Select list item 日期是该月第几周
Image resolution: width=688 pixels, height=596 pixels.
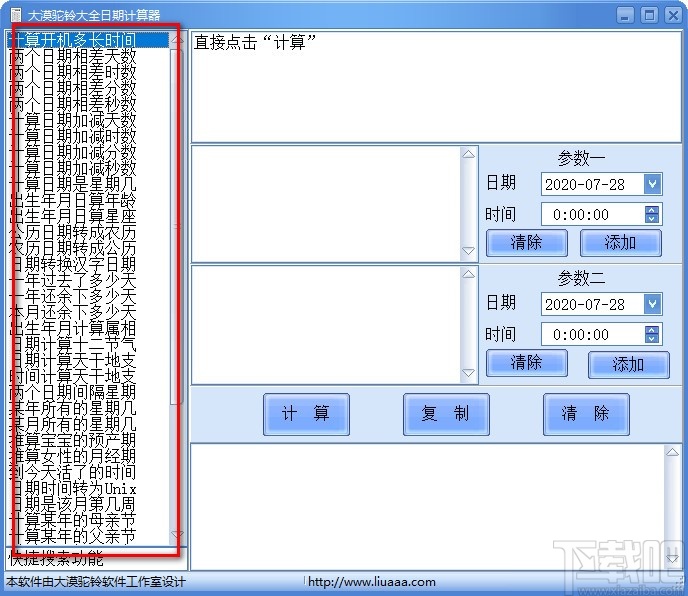[x=88, y=505]
